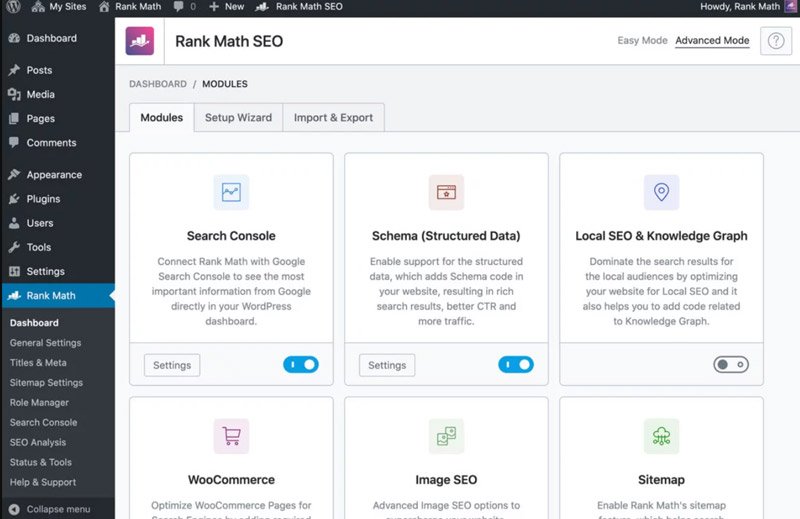Switch to Advanced Mode
Viewport: 800px width, 519px height.
pyautogui.click(x=712, y=40)
